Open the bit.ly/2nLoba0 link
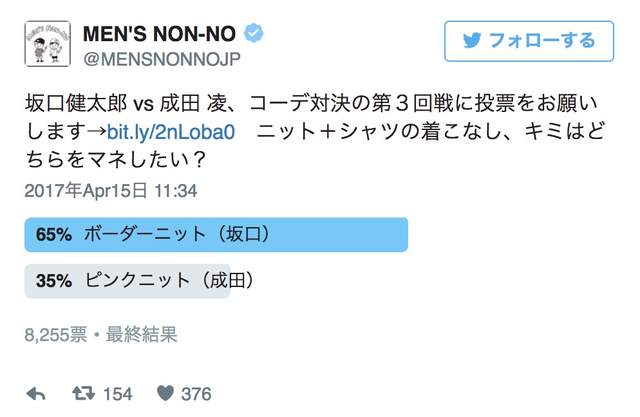Viewport: 640px width, 417px height. tap(191, 132)
